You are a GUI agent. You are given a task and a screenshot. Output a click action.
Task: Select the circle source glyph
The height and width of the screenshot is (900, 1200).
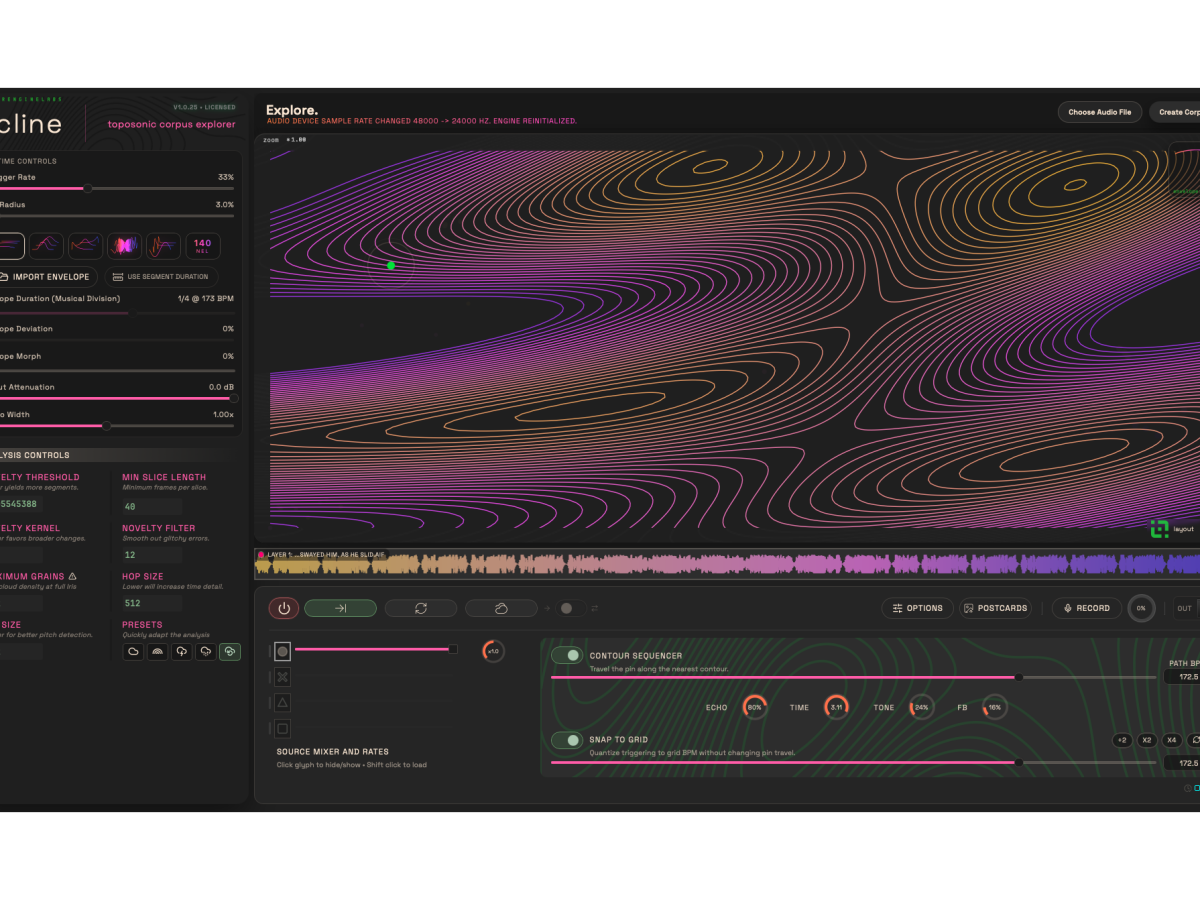point(283,651)
